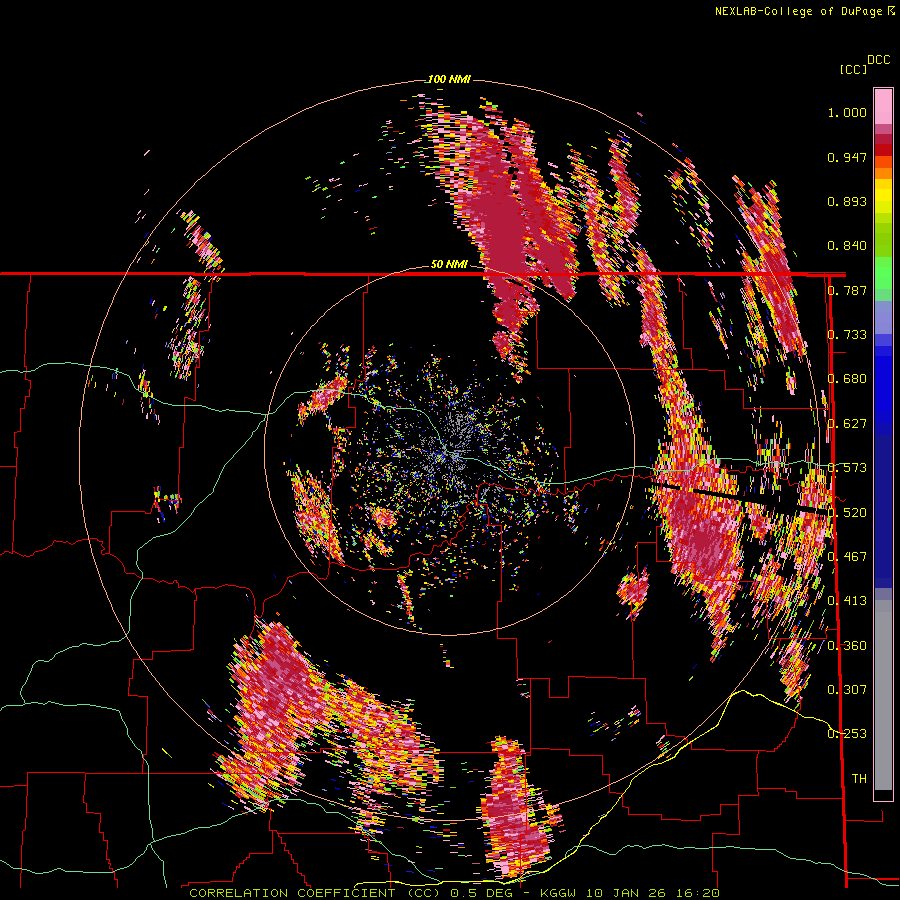This screenshot has width=900, height=900.
Task: Click the KGGW 10 JAN 26 16:20 timestamp
Action: click(629, 893)
